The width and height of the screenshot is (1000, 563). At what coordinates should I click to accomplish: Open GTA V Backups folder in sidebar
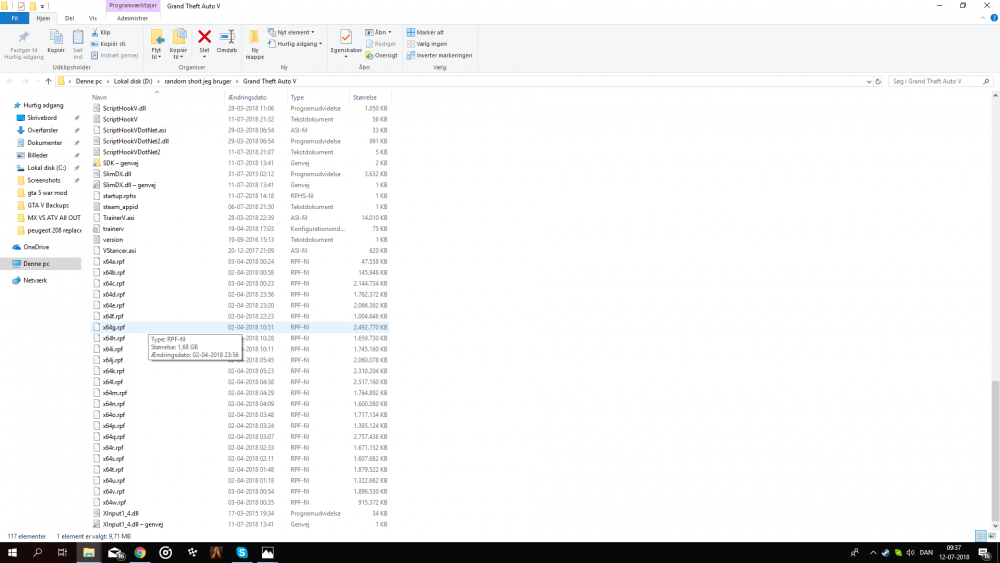tap(48, 205)
